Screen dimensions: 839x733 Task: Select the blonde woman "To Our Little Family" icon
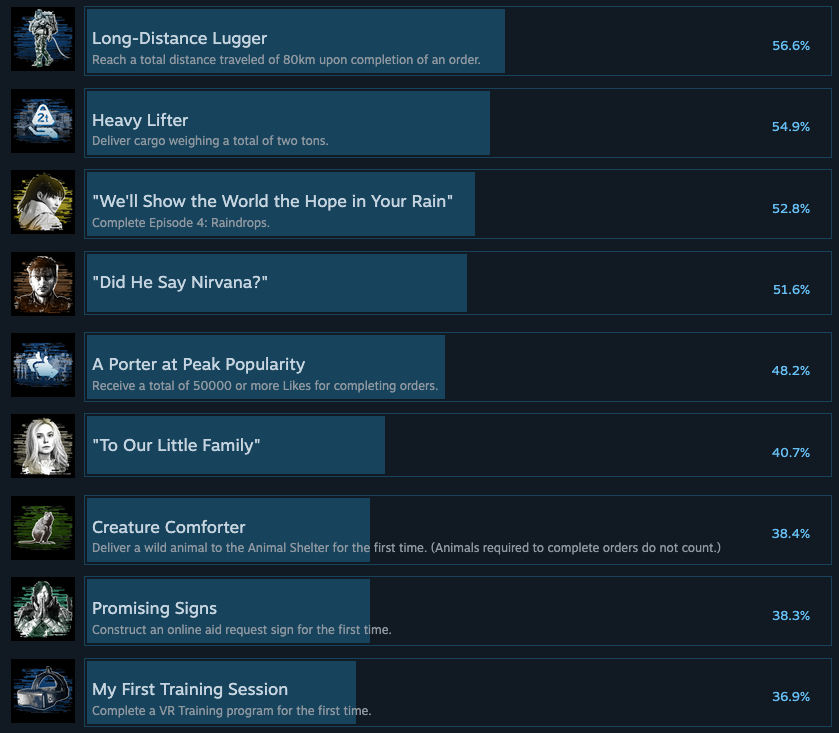tap(43, 446)
